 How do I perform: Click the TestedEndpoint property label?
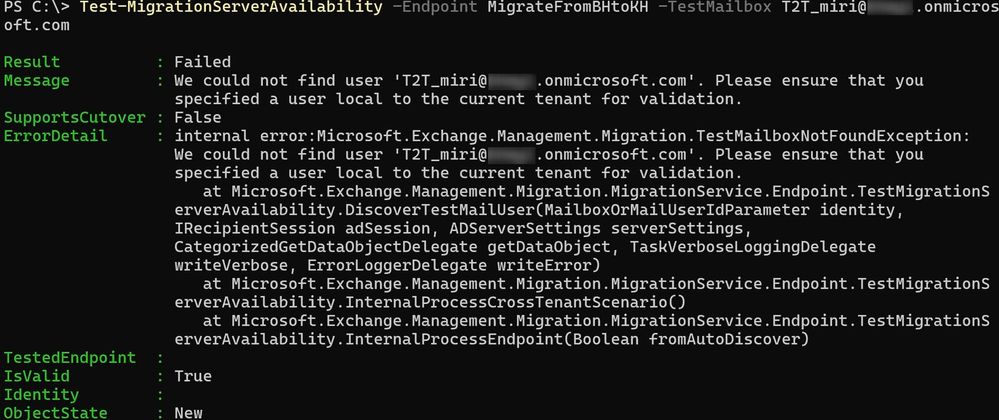(69, 358)
